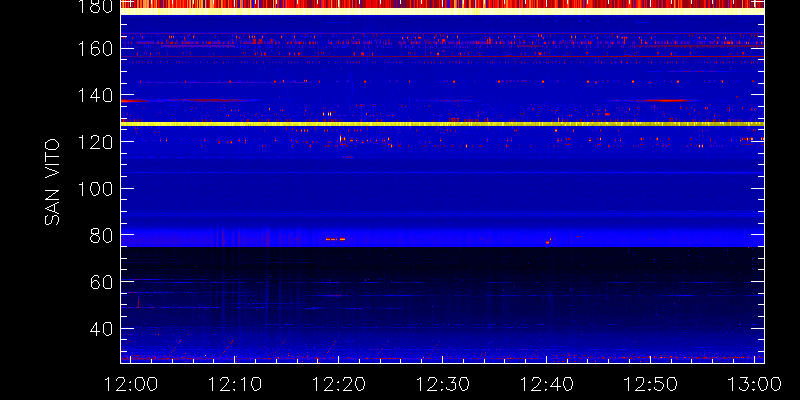Click the 60 frequency label

(x=102, y=282)
